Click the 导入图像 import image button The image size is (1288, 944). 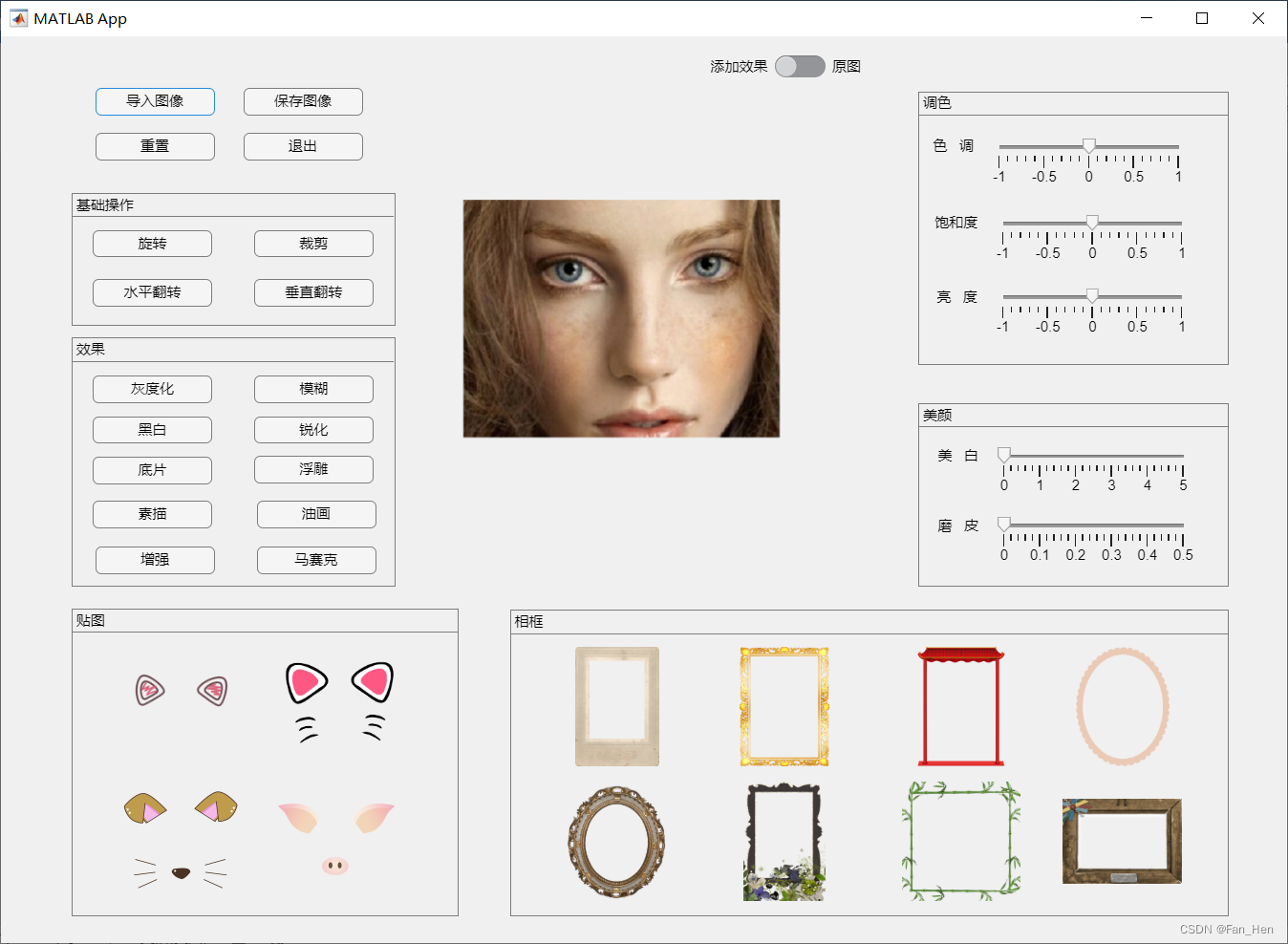click(x=155, y=101)
